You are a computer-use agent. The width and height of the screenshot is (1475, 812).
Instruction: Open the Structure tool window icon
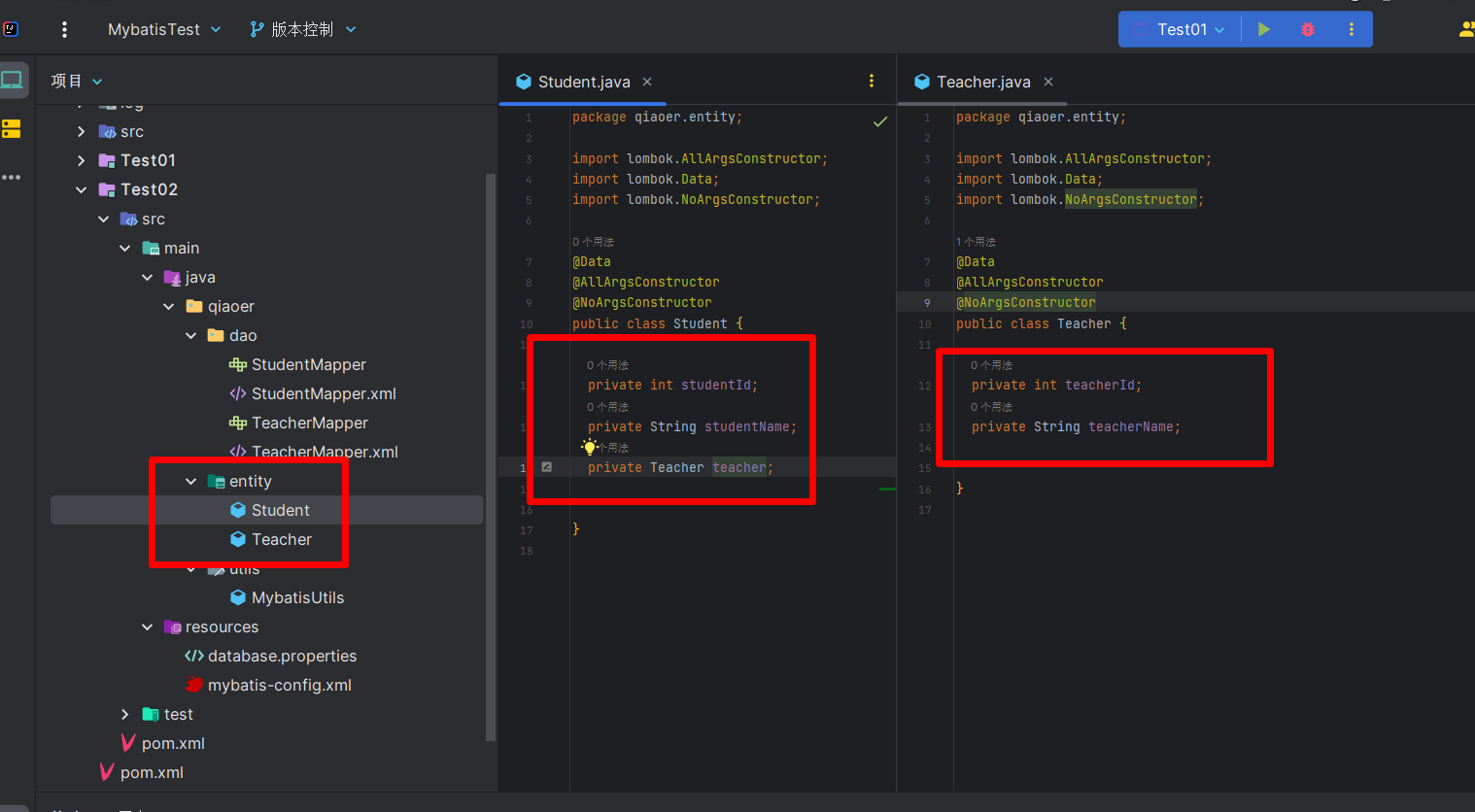12,128
